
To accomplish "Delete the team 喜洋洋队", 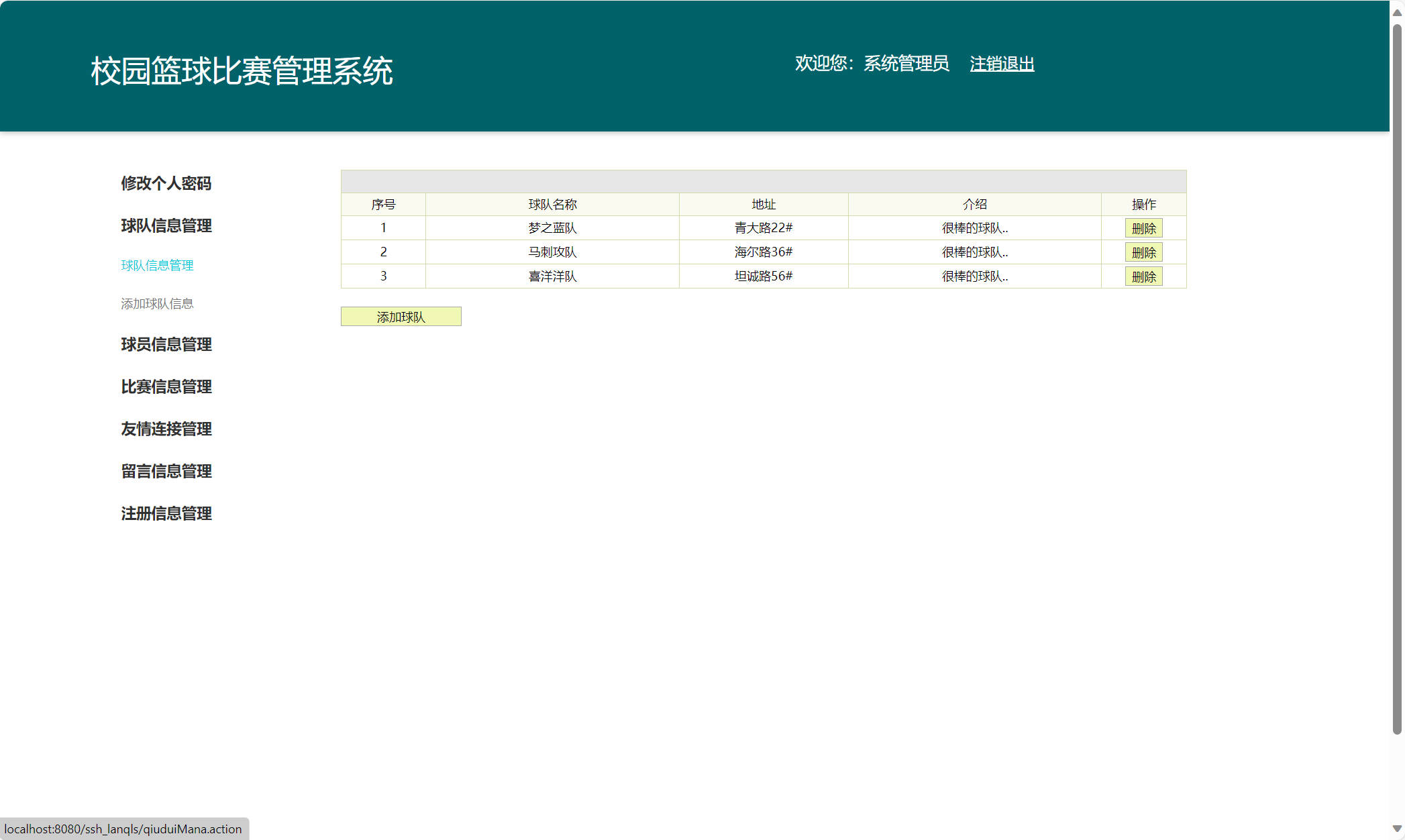I will pos(1144,276).
